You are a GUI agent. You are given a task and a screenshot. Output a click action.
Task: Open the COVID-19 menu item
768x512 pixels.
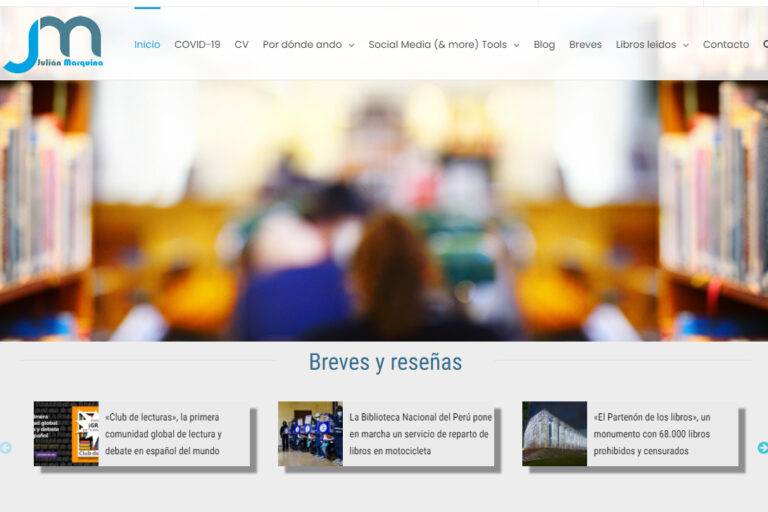tap(197, 45)
